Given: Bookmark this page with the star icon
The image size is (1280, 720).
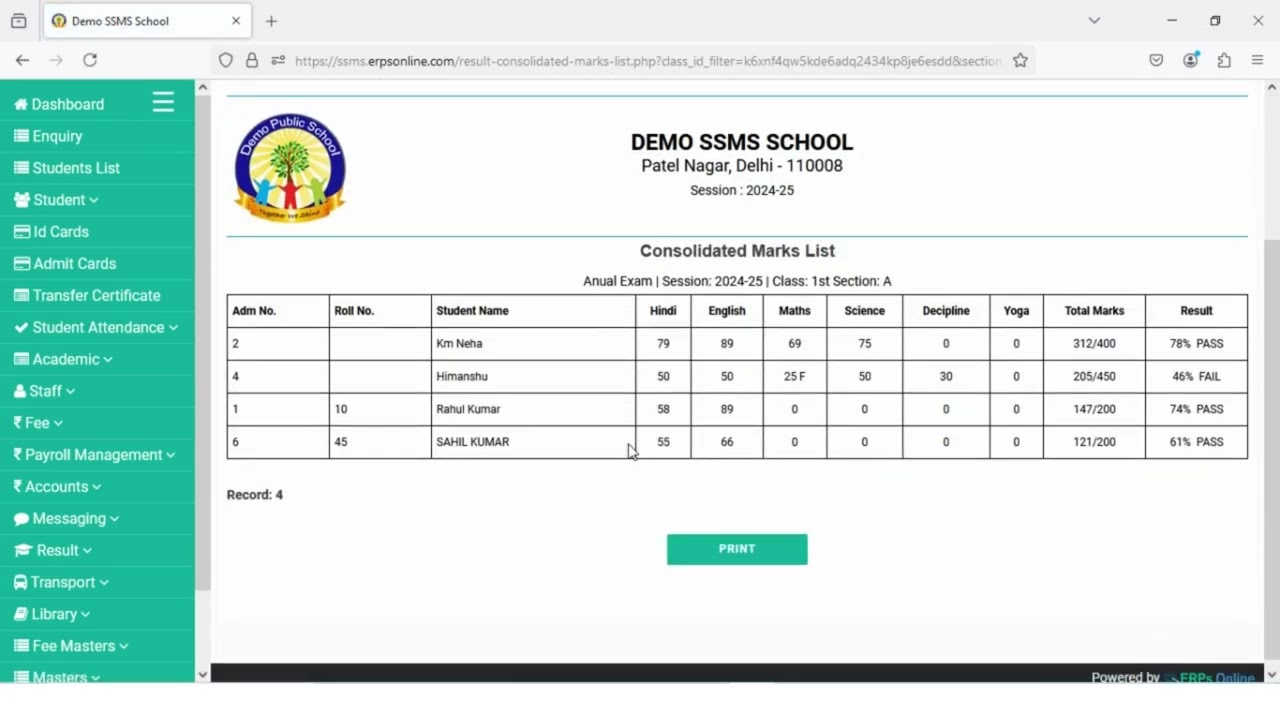Looking at the screenshot, I should click(x=1020, y=60).
